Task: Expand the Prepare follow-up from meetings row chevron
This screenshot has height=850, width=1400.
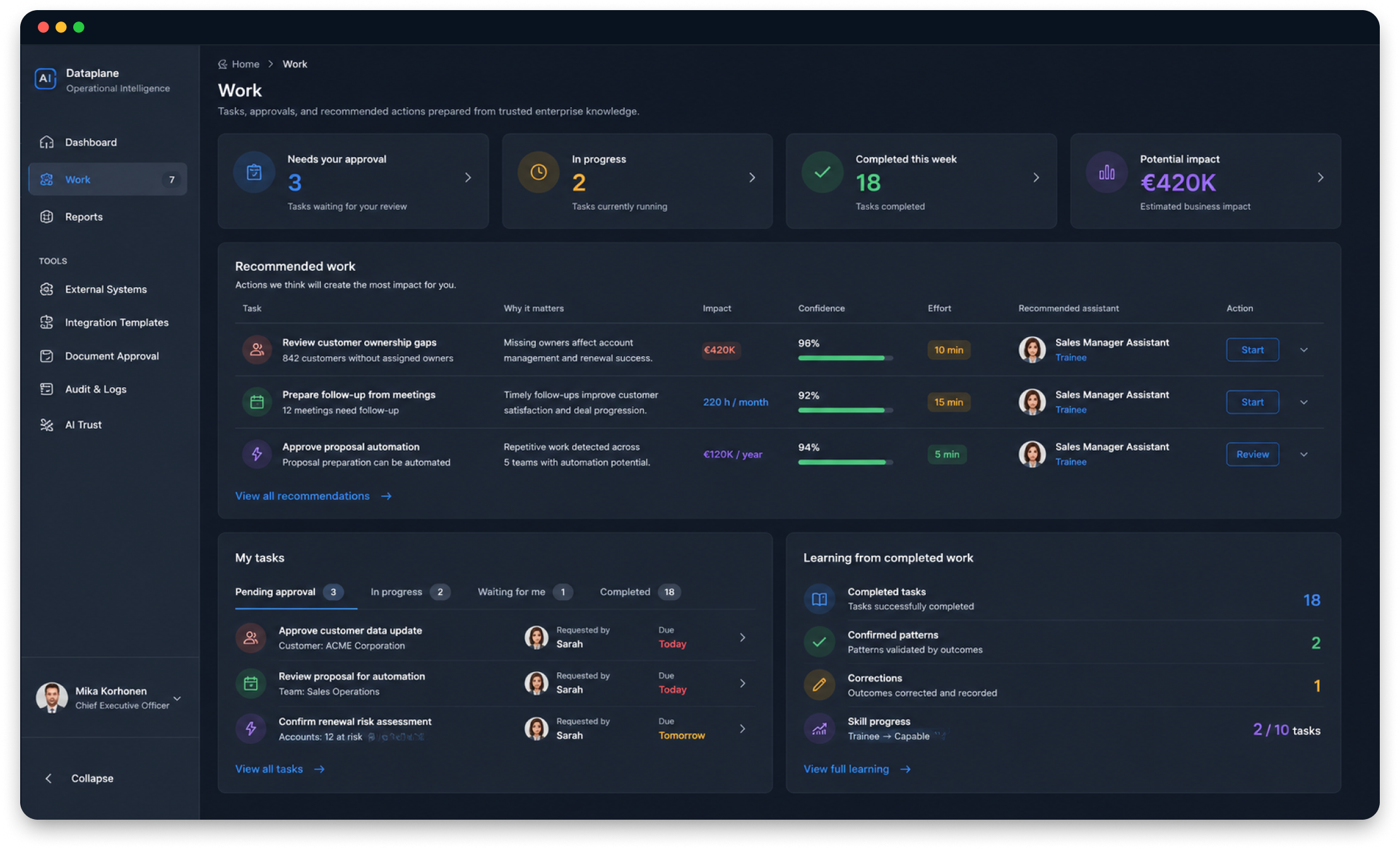Action: pyautogui.click(x=1304, y=402)
